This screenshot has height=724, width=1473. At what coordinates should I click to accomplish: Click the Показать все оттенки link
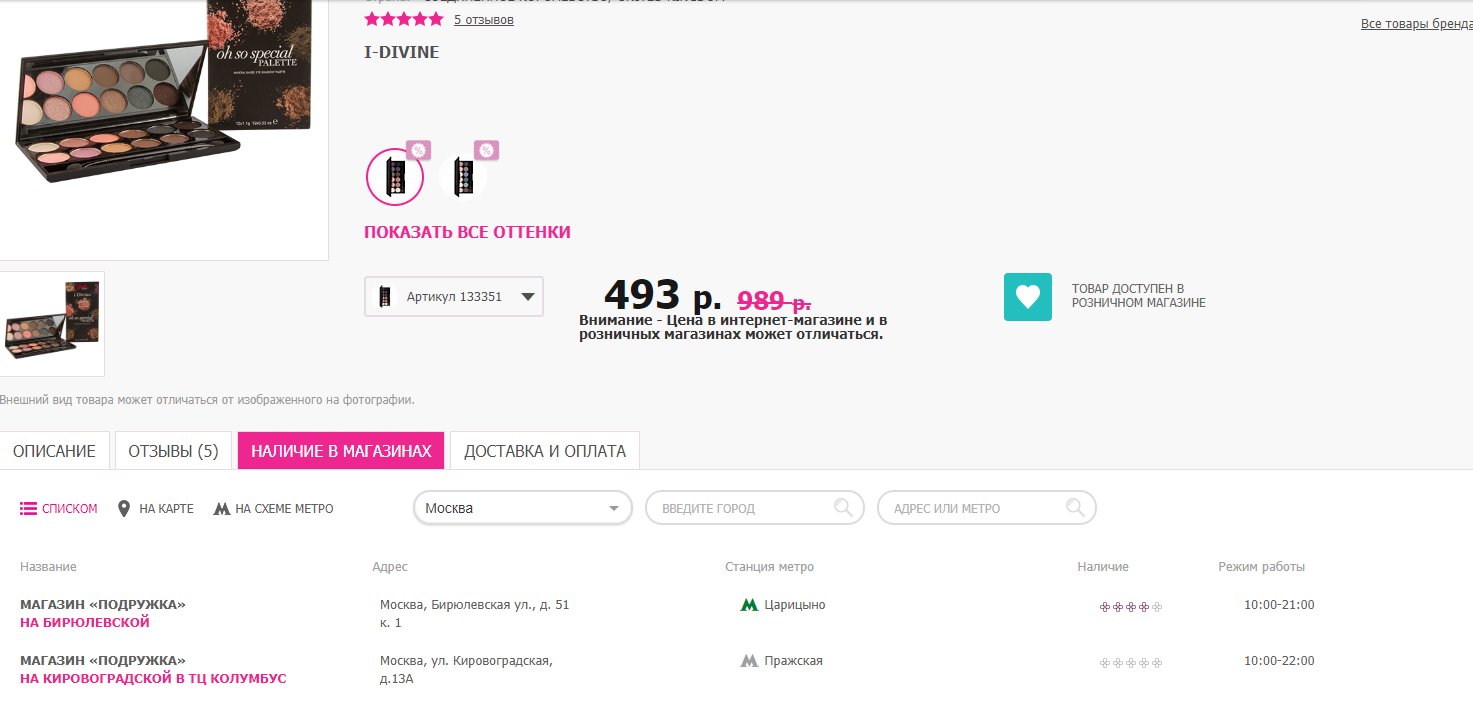tap(467, 232)
